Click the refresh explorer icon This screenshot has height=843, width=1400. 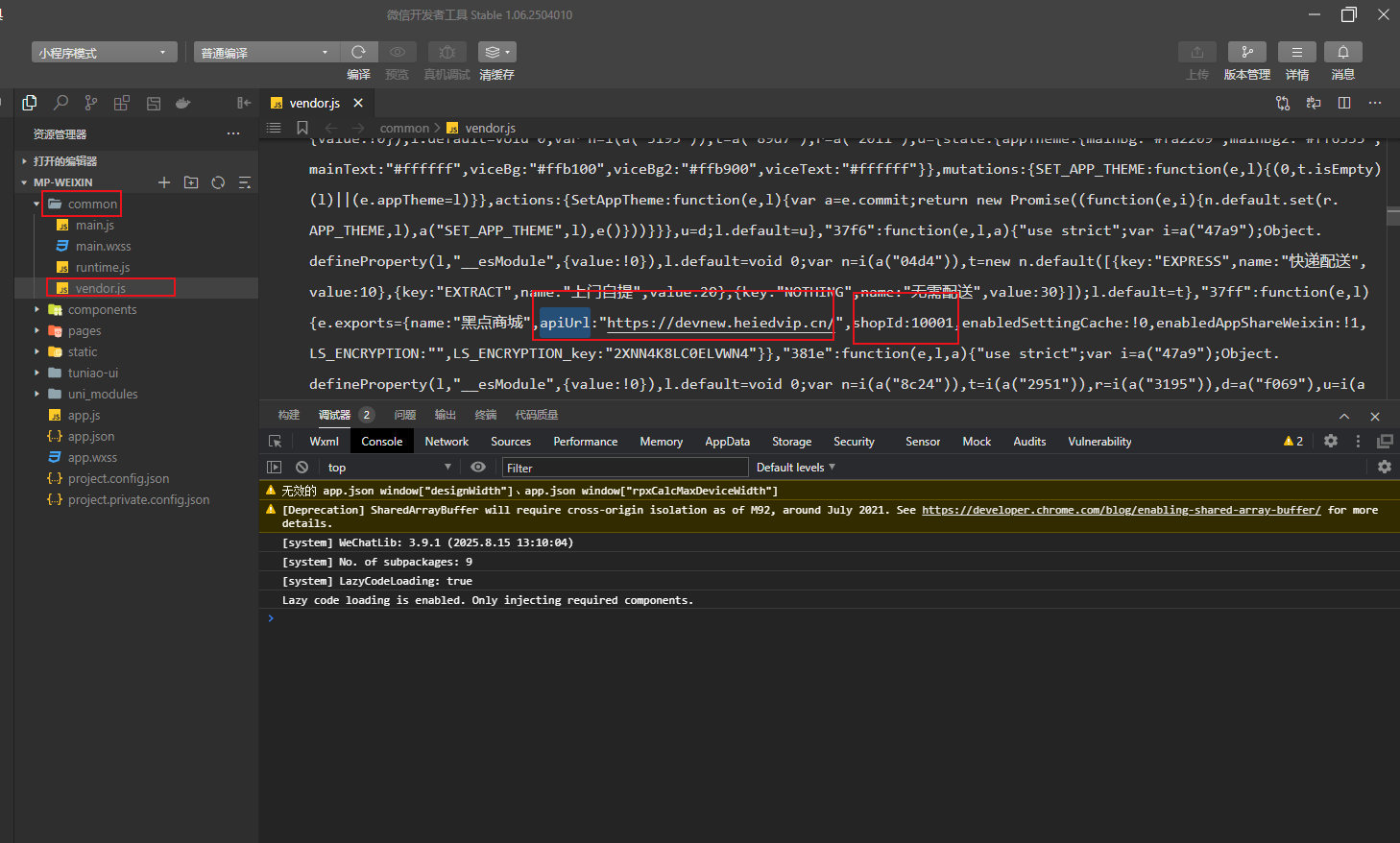218,182
